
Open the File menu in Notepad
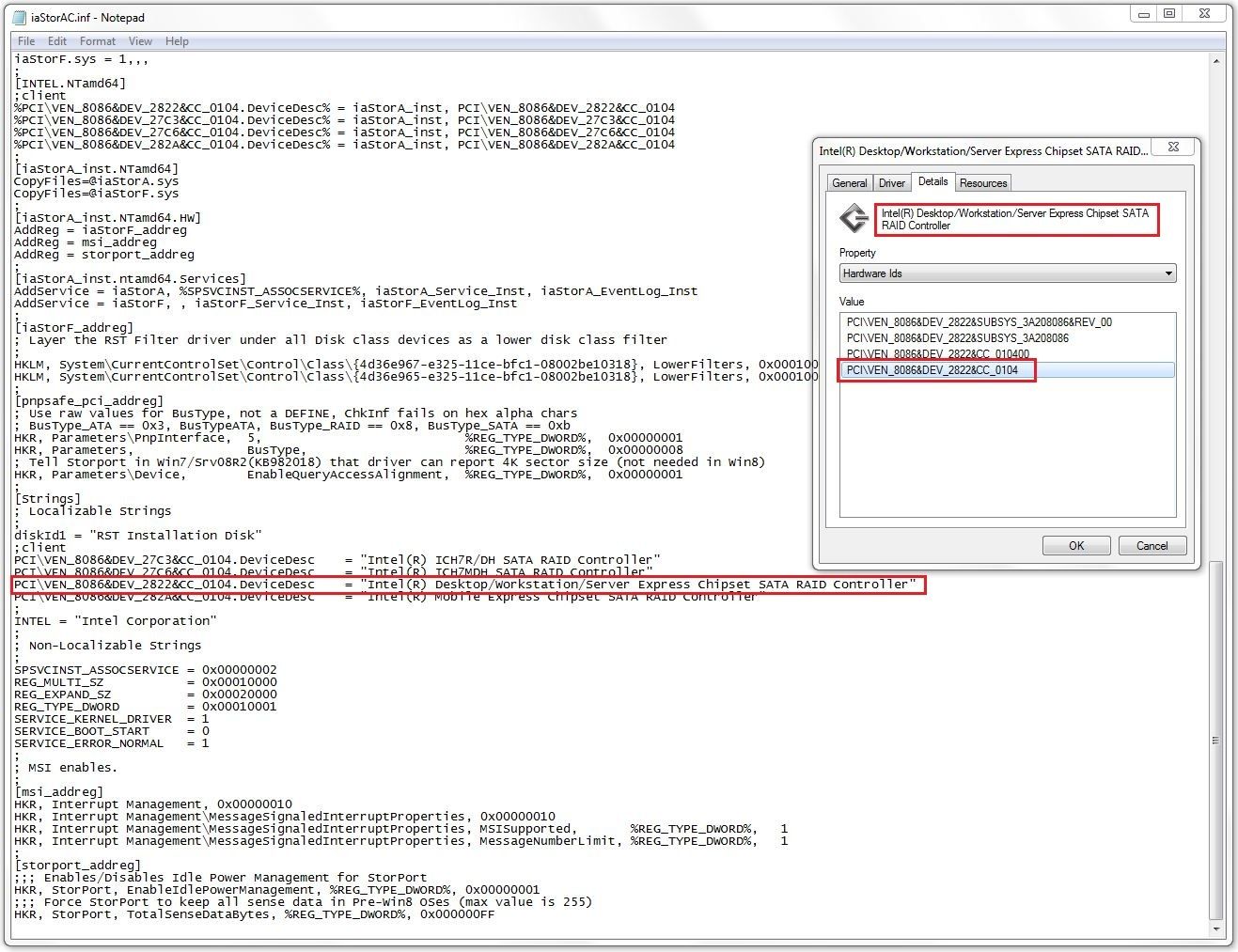(26, 40)
